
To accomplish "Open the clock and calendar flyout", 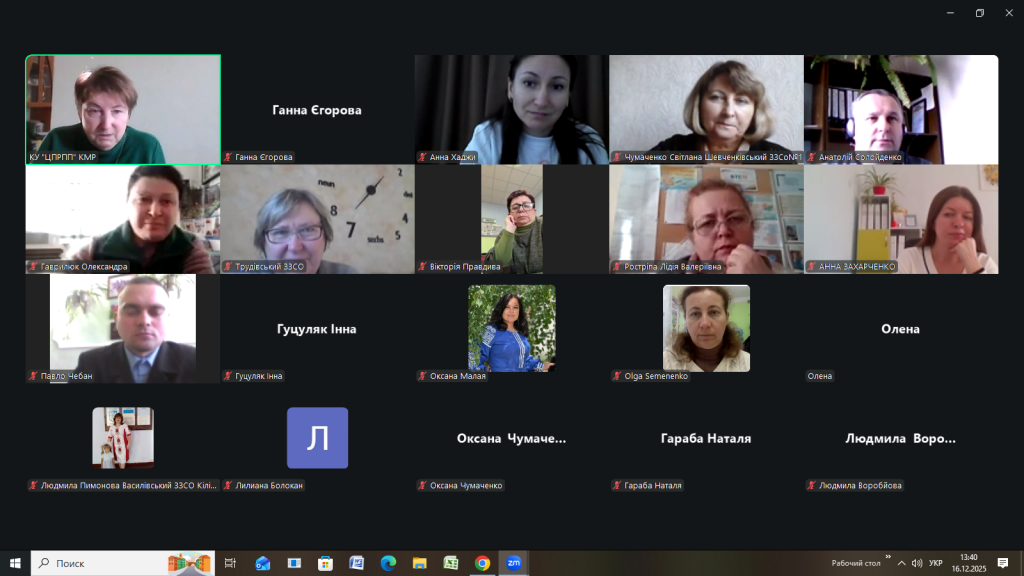I will [968, 563].
